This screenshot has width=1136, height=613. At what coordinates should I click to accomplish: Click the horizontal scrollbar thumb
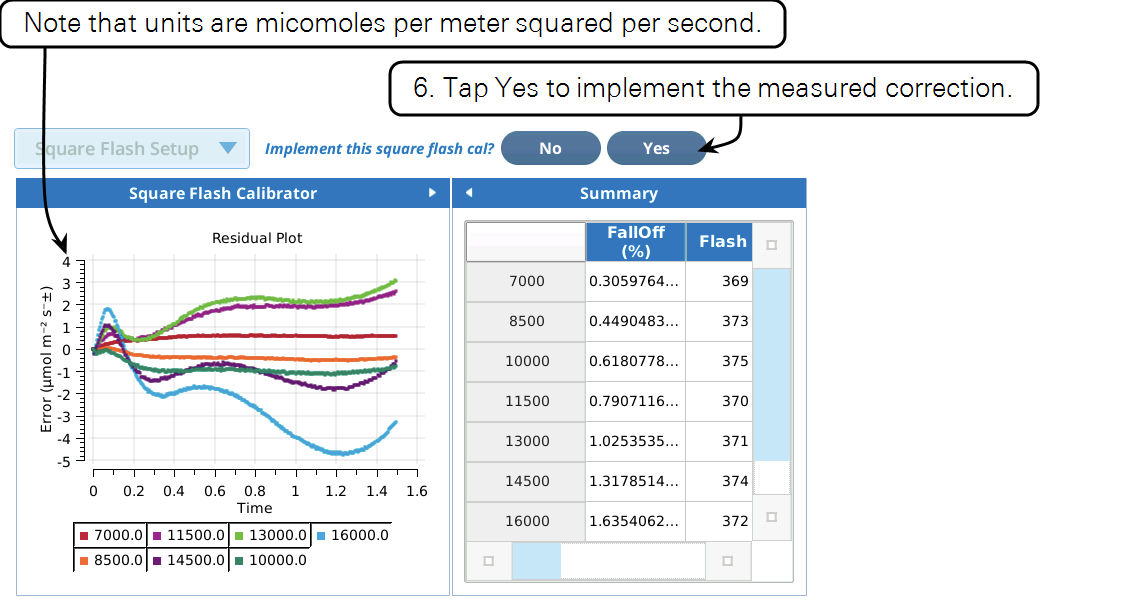pyautogui.click(x=537, y=561)
